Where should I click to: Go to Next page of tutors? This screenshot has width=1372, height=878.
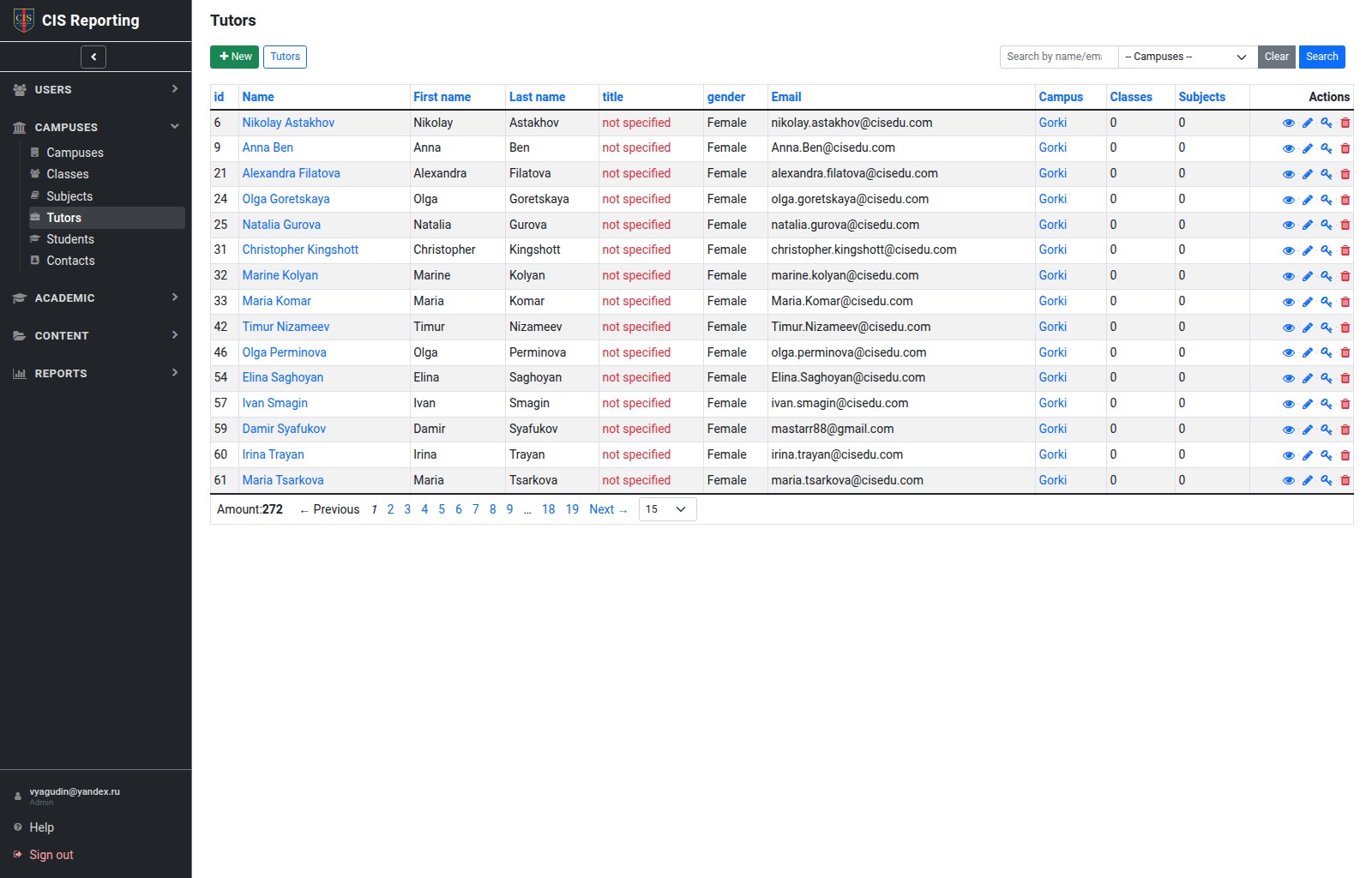tap(608, 509)
